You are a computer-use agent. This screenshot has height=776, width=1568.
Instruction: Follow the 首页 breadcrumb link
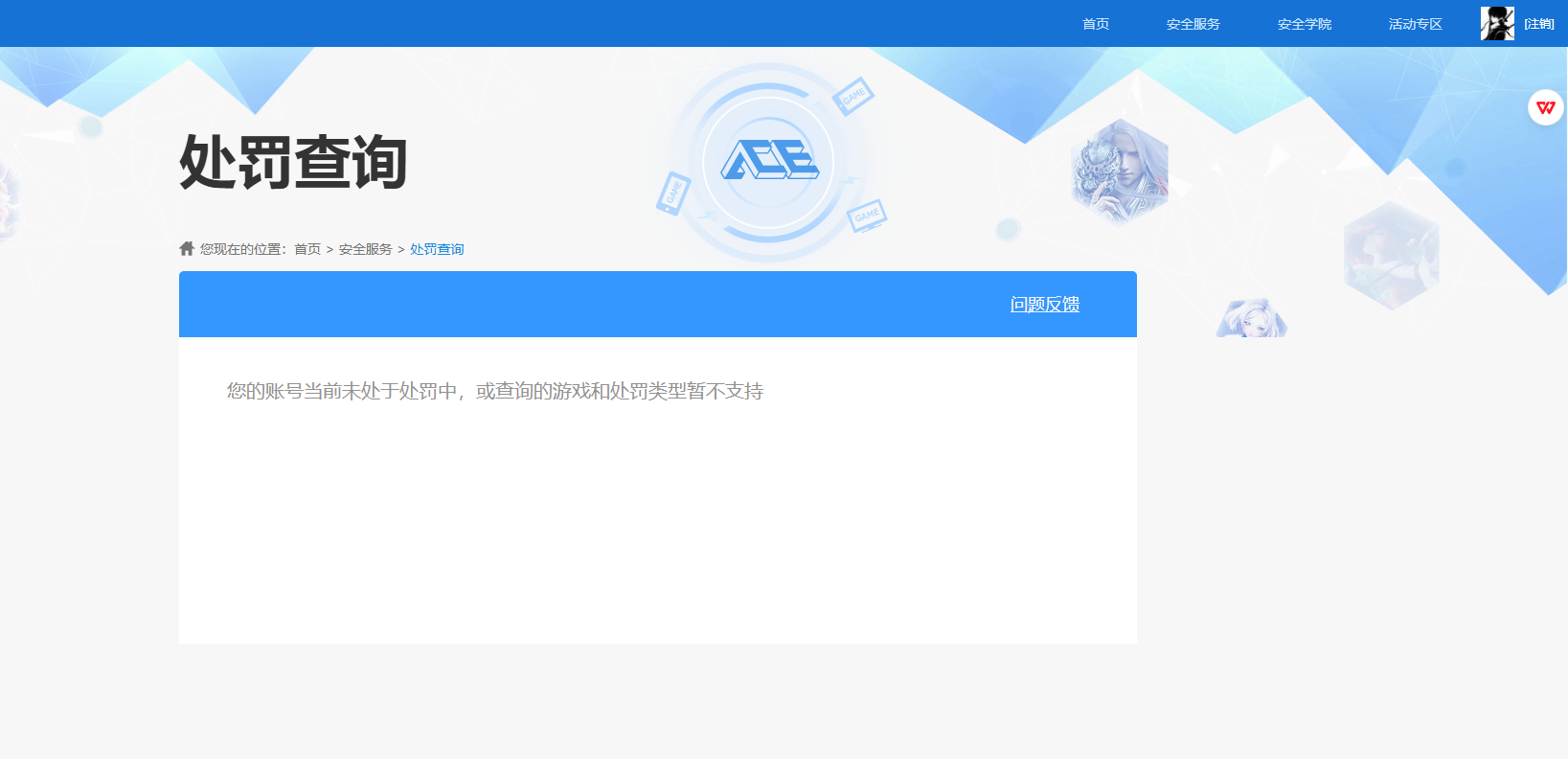(307, 249)
